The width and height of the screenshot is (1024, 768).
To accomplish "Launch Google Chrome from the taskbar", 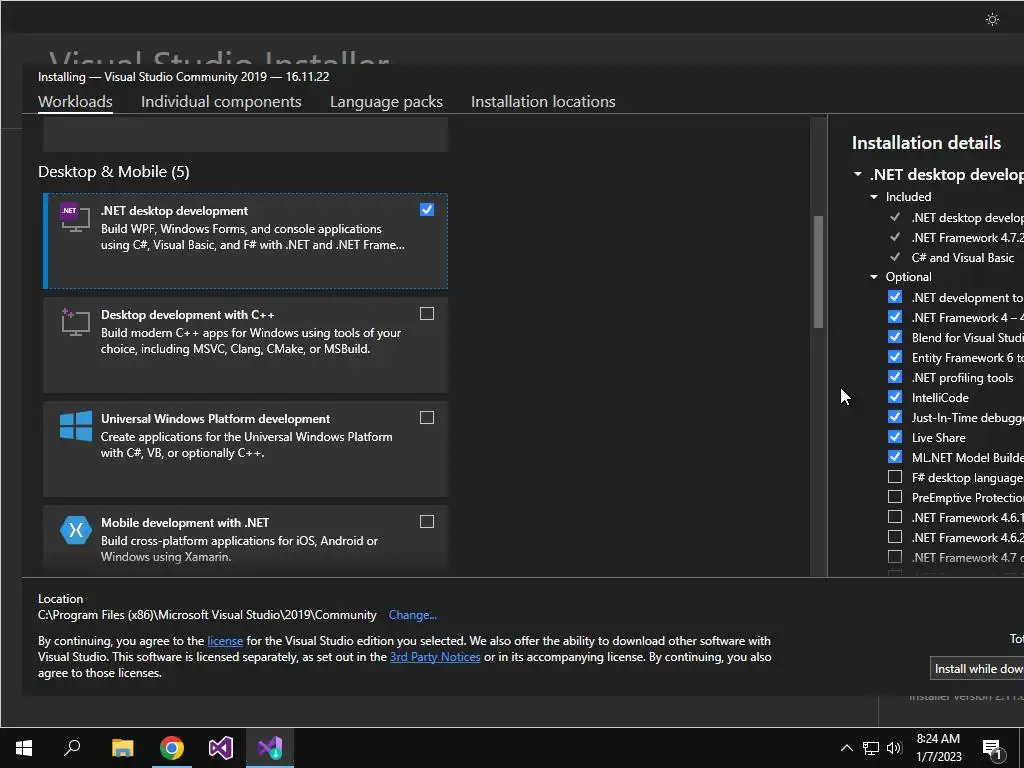I will [x=172, y=747].
